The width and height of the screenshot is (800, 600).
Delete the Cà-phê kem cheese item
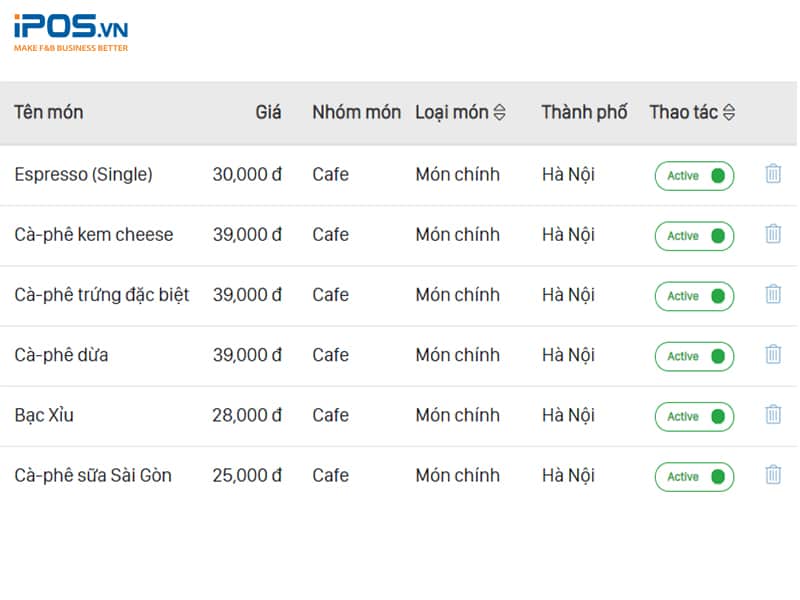click(771, 235)
